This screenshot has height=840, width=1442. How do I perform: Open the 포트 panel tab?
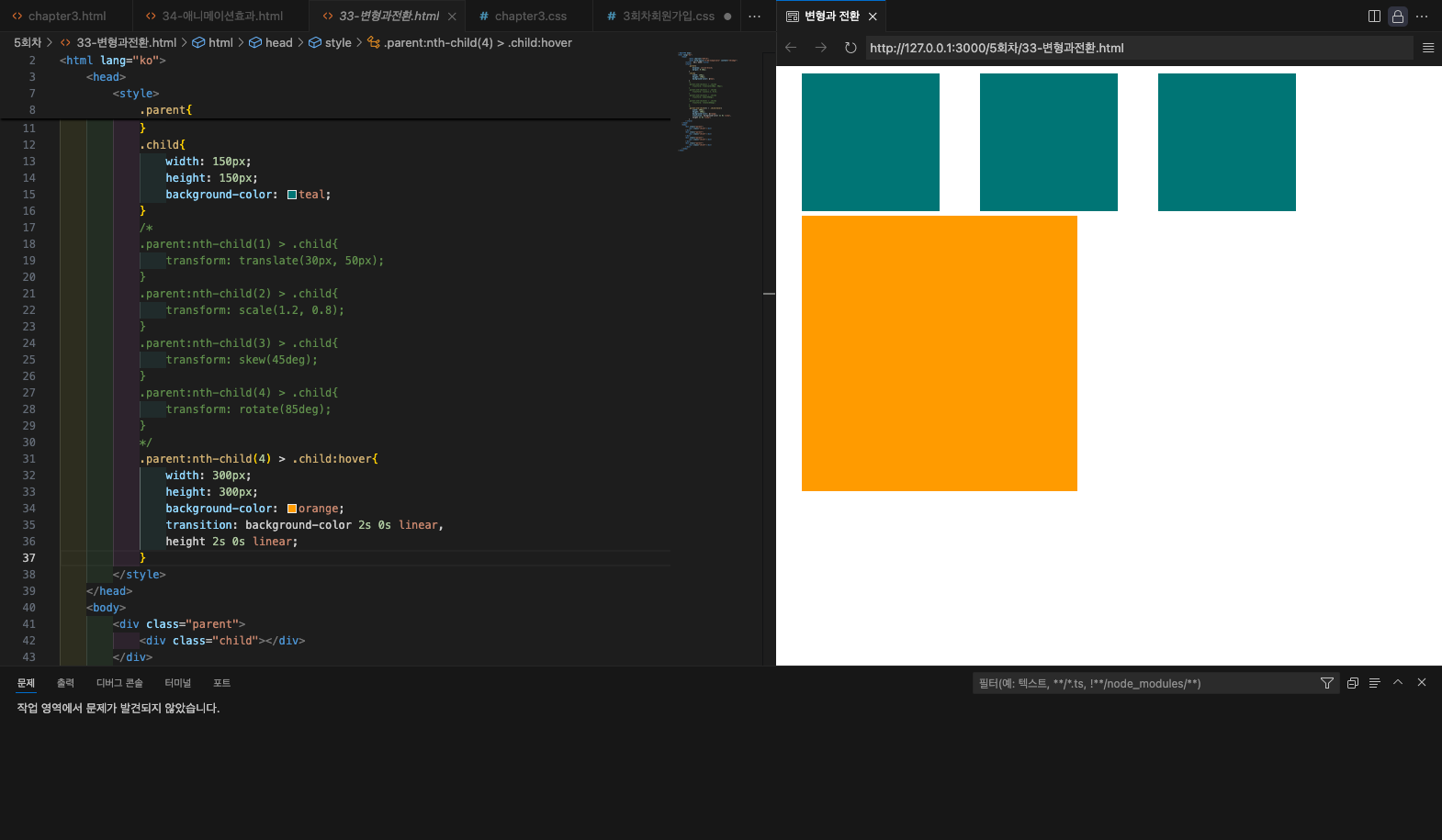coord(221,683)
